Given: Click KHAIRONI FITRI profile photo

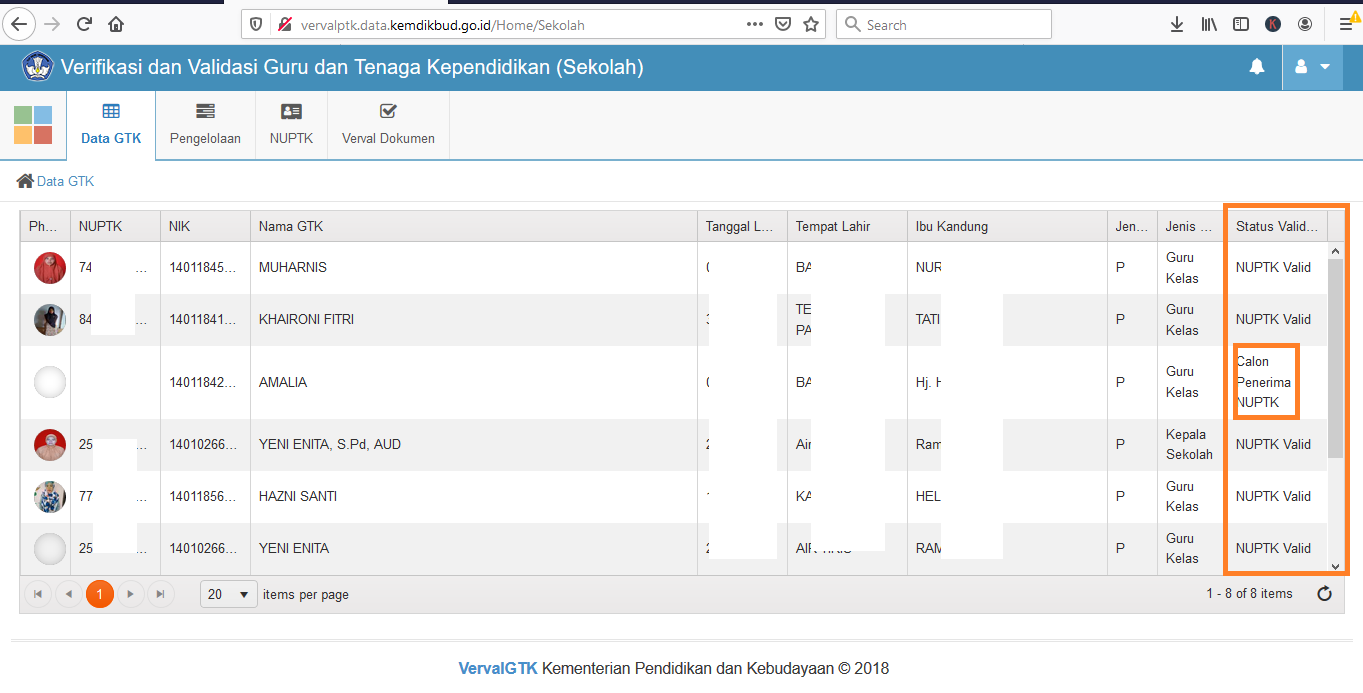Looking at the screenshot, I should click(50, 320).
